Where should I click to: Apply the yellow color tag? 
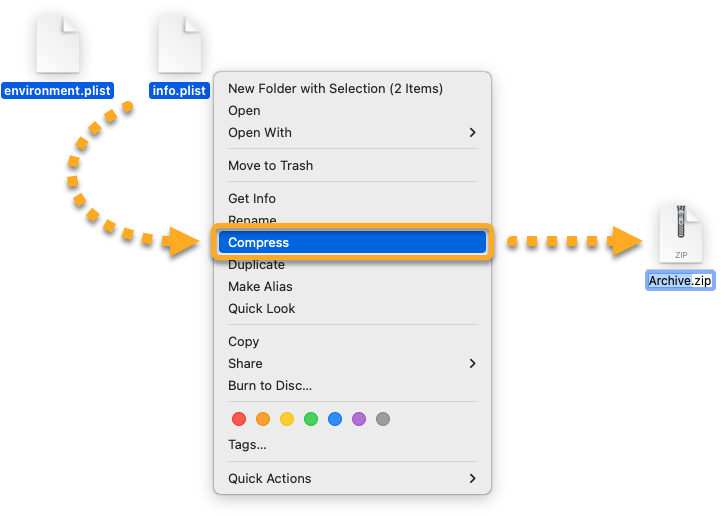pyautogui.click(x=287, y=419)
